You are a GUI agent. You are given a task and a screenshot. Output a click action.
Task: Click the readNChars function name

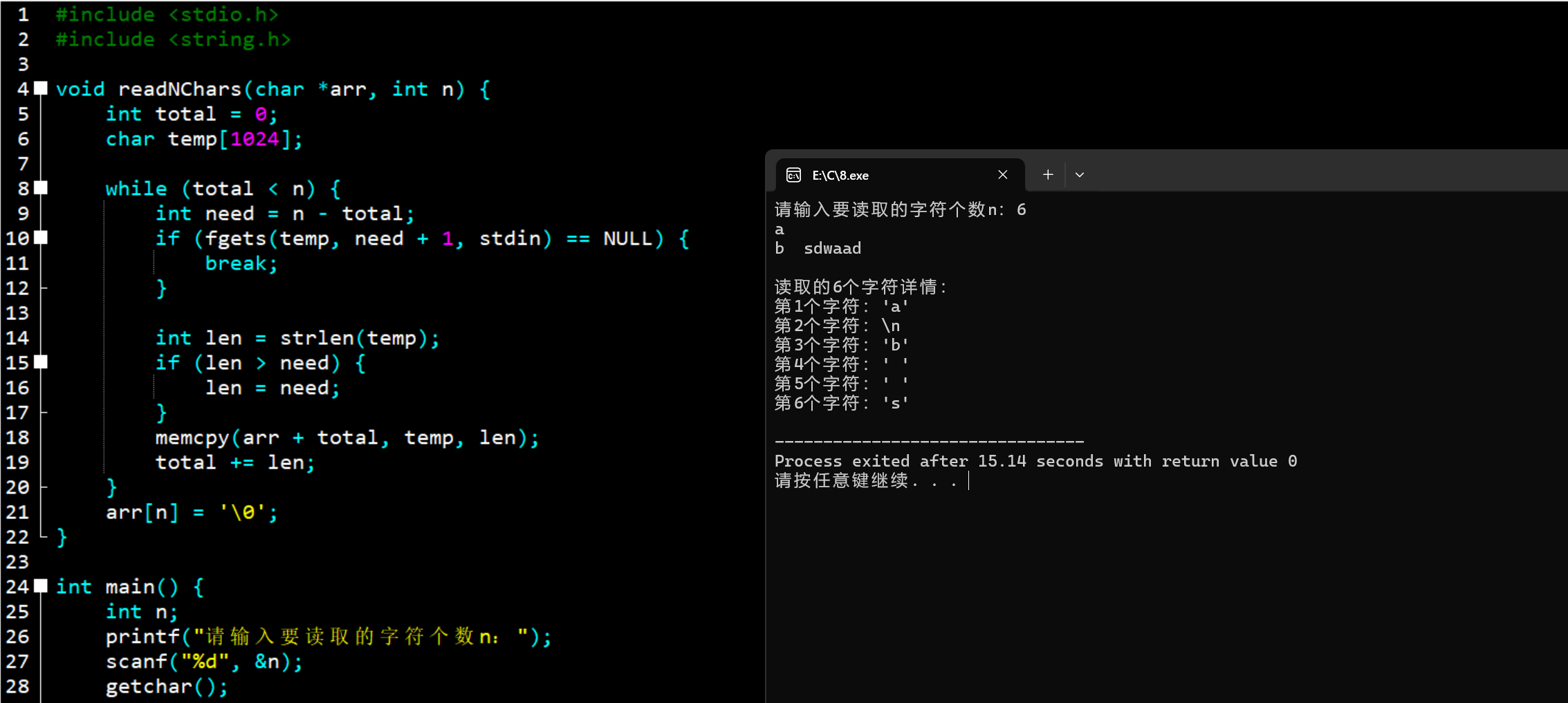click(x=180, y=89)
